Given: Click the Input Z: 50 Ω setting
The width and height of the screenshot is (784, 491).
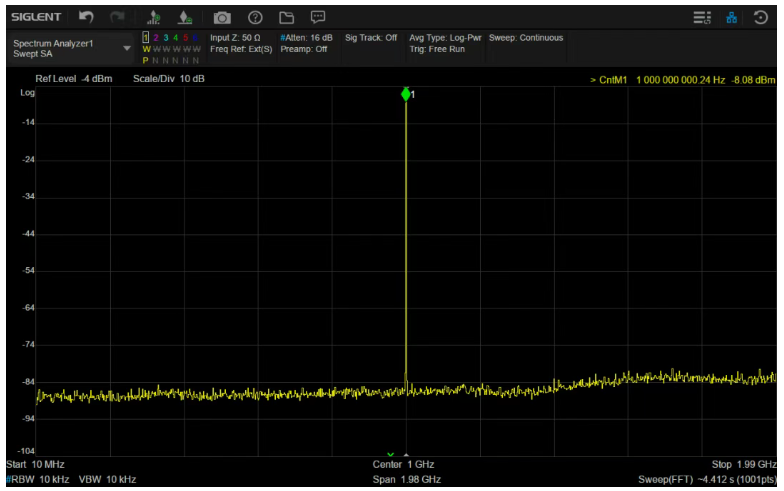Looking at the screenshot, I should coord(235,38).
